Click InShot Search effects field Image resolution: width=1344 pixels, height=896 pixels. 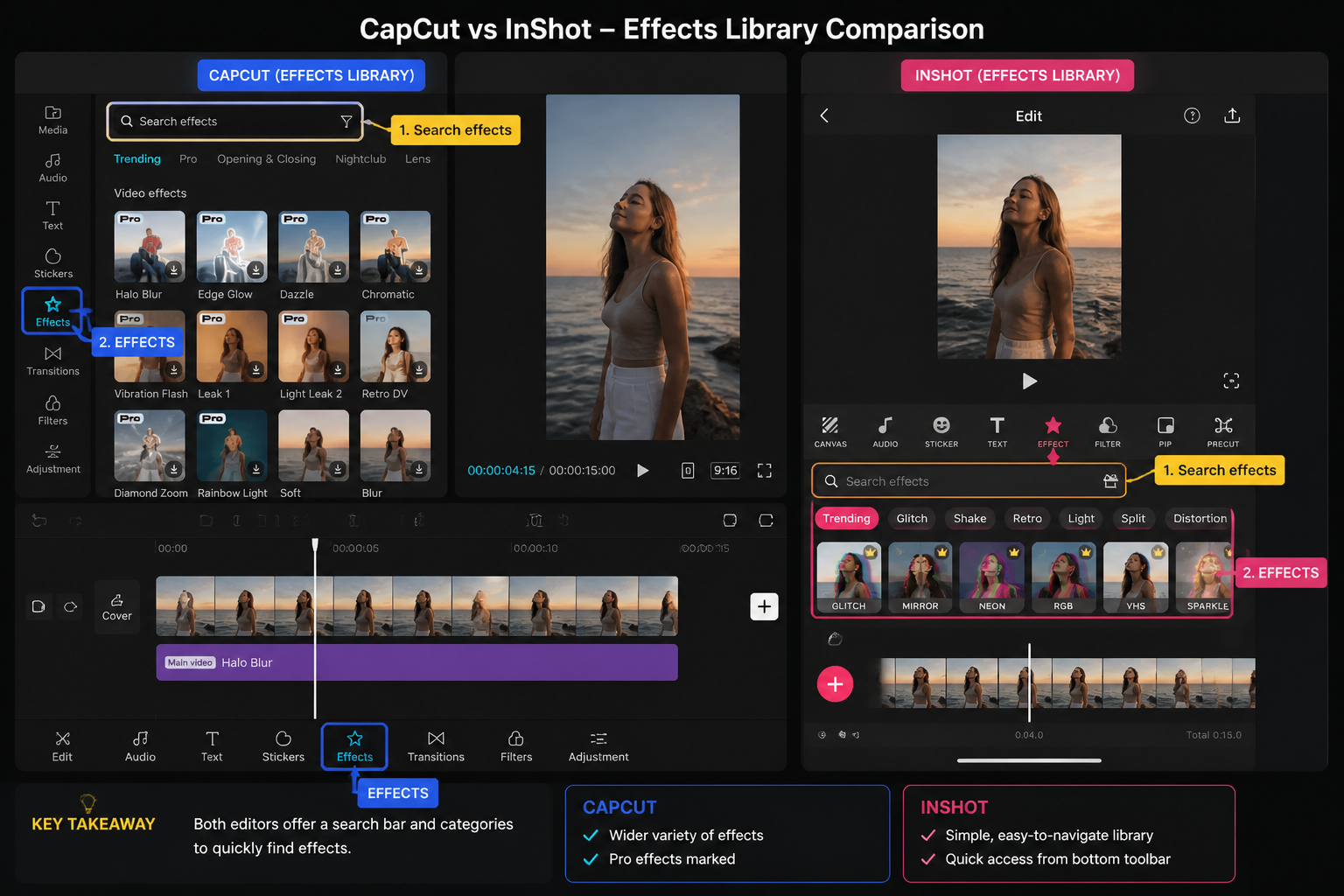[x=969, y=481]
